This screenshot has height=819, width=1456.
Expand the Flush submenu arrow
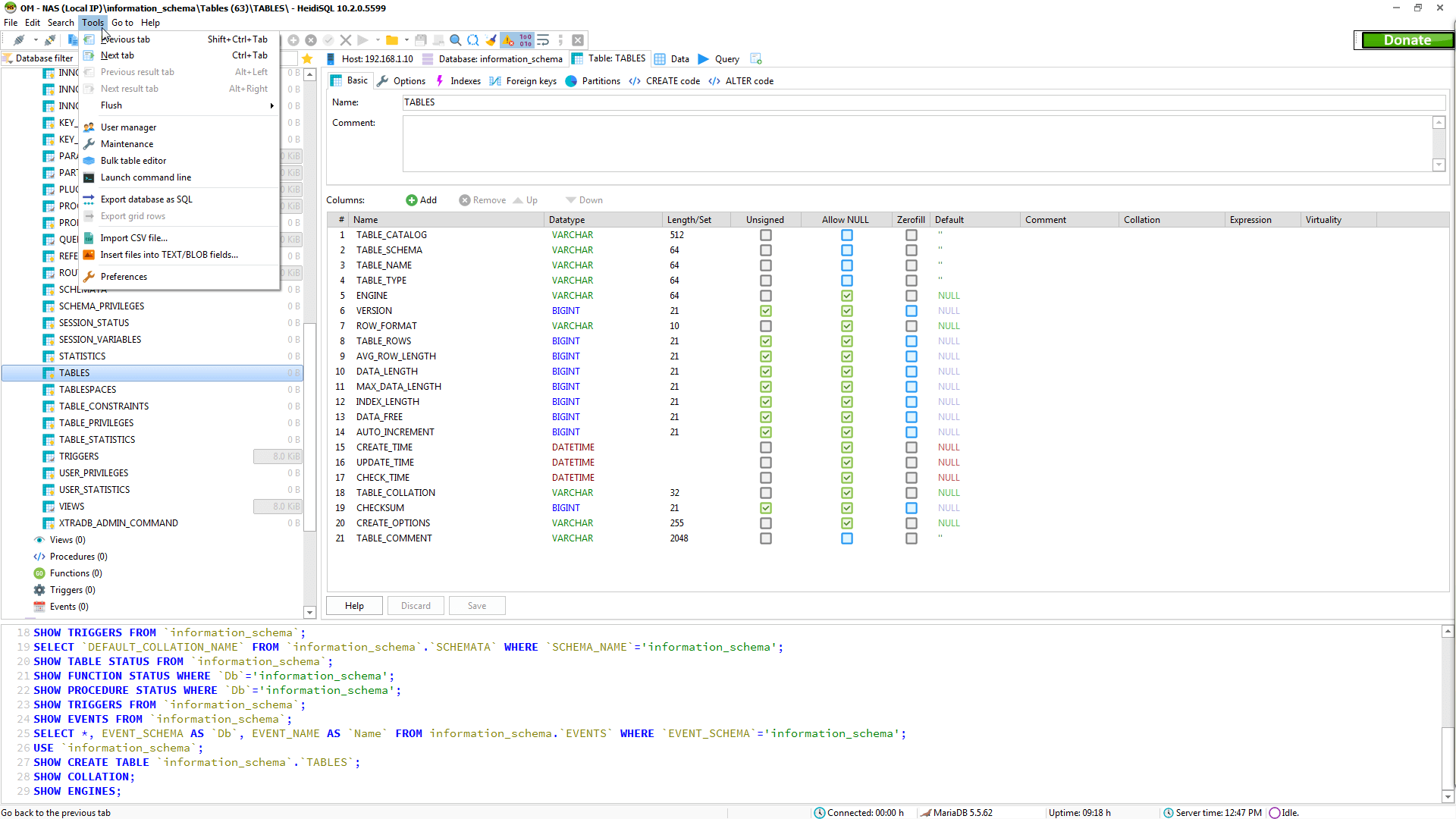271,105
